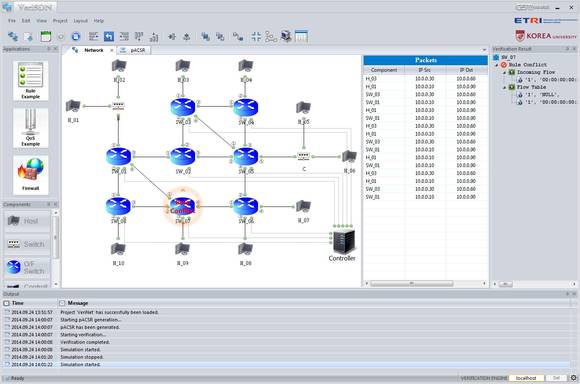This screenshot has width=580, height=384.
Task: Open the Rule Example application
Action: click(30, 80)
